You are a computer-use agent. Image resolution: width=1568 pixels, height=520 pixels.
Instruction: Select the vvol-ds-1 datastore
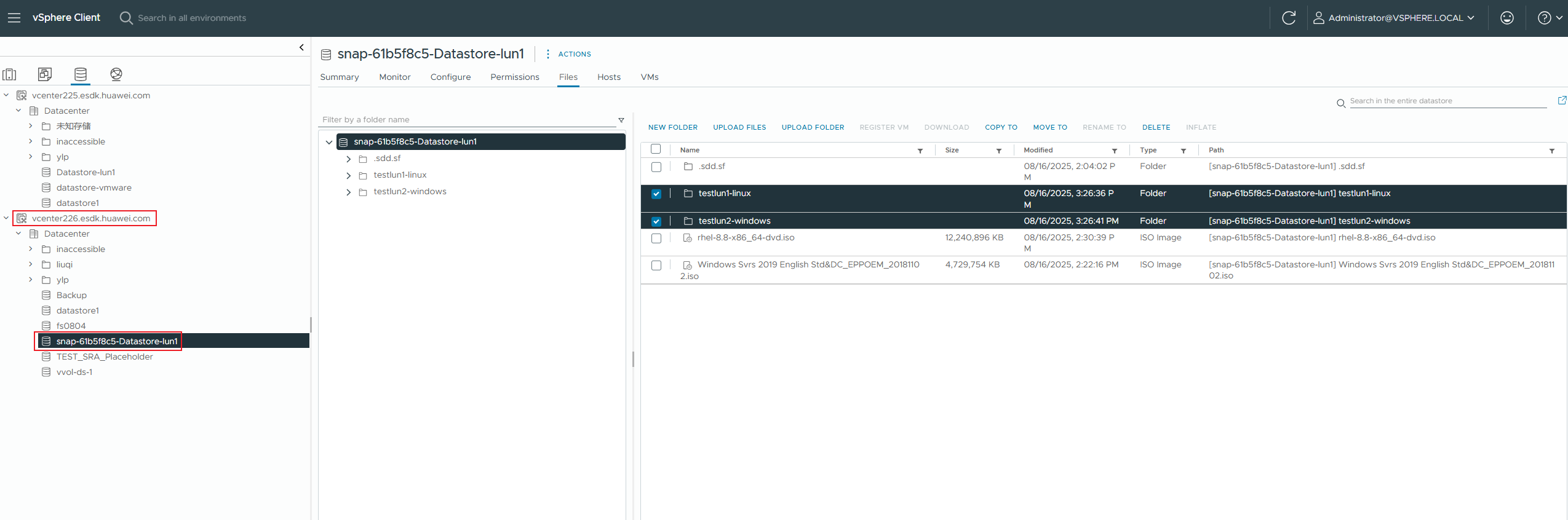point(74,372)
